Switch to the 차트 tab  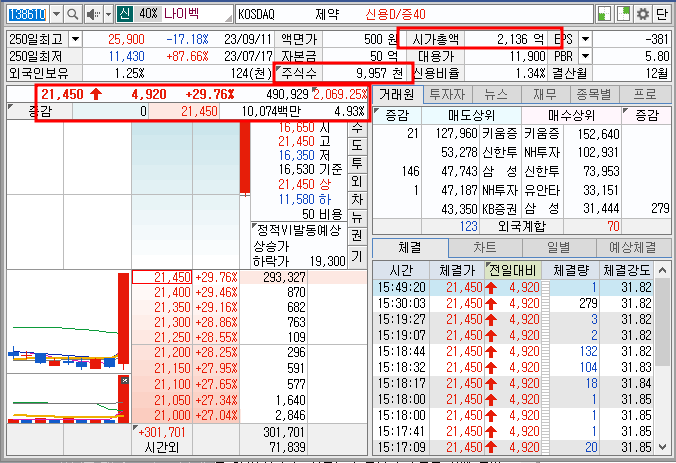485,248
